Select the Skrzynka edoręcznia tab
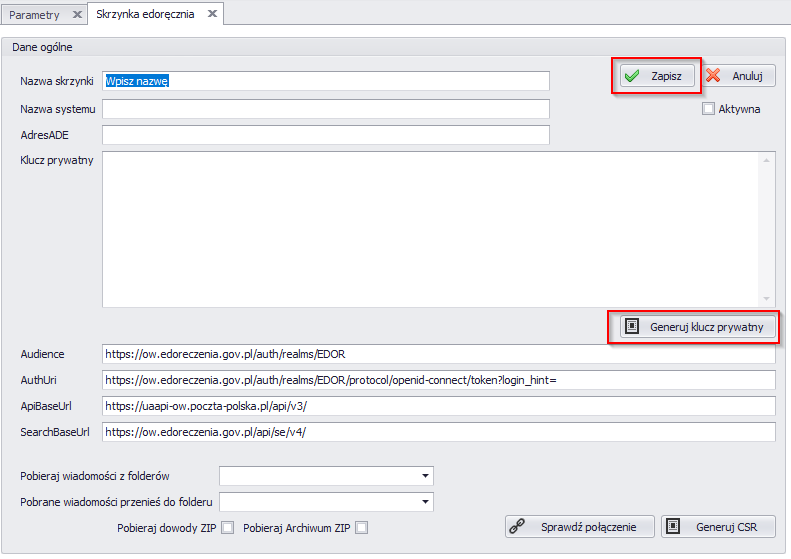This screenshot has width=791, height=559. click(145, 15)
